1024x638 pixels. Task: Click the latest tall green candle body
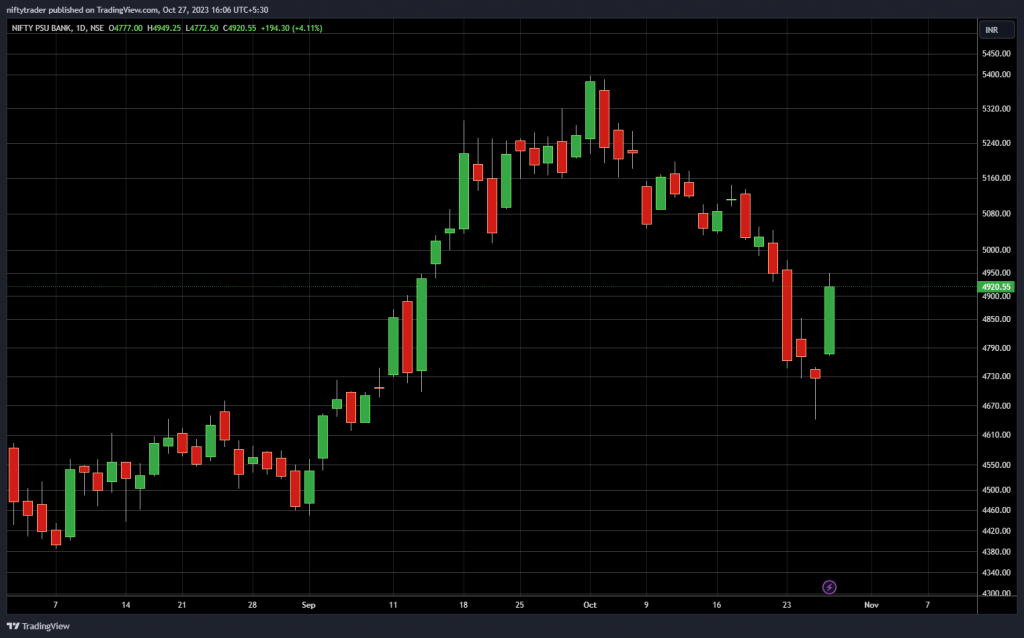click(829, 321)
